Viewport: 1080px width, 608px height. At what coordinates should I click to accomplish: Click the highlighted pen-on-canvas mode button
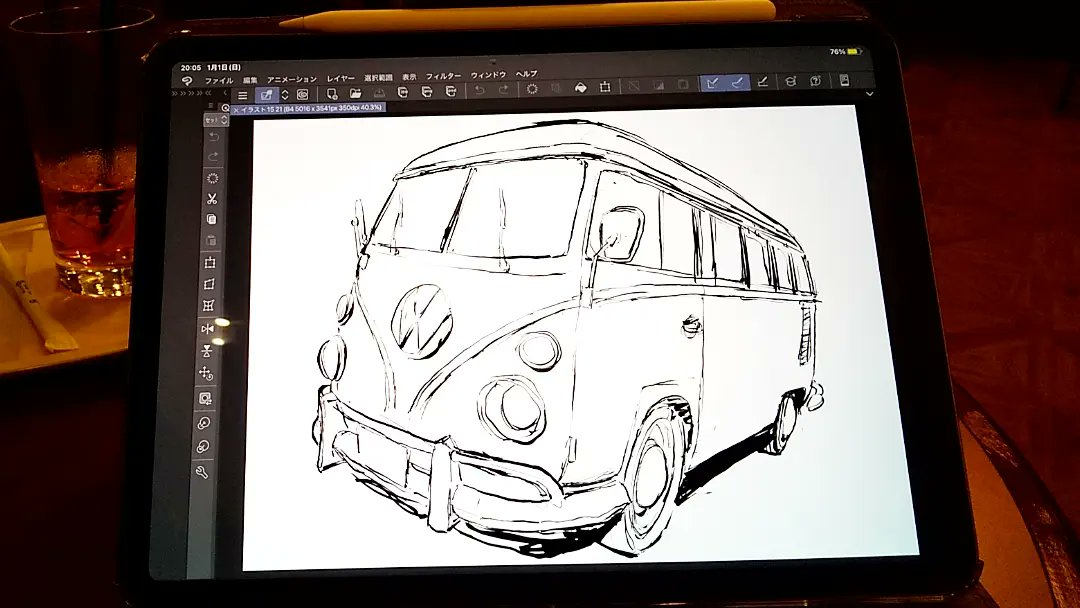click(266, 95)
